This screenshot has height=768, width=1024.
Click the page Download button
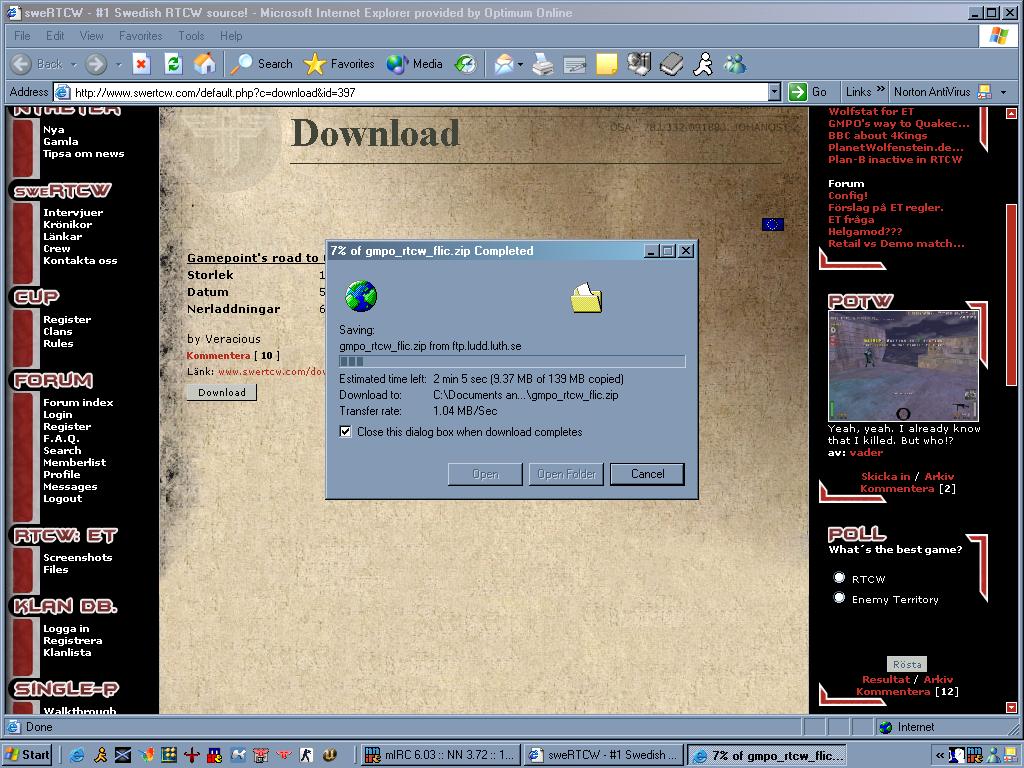pyautogui.click(x=222, y=392)
